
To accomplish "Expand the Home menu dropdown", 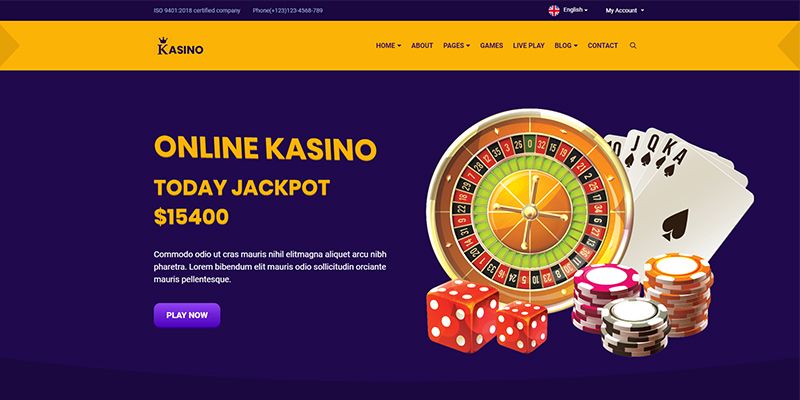I will (388, 45).
